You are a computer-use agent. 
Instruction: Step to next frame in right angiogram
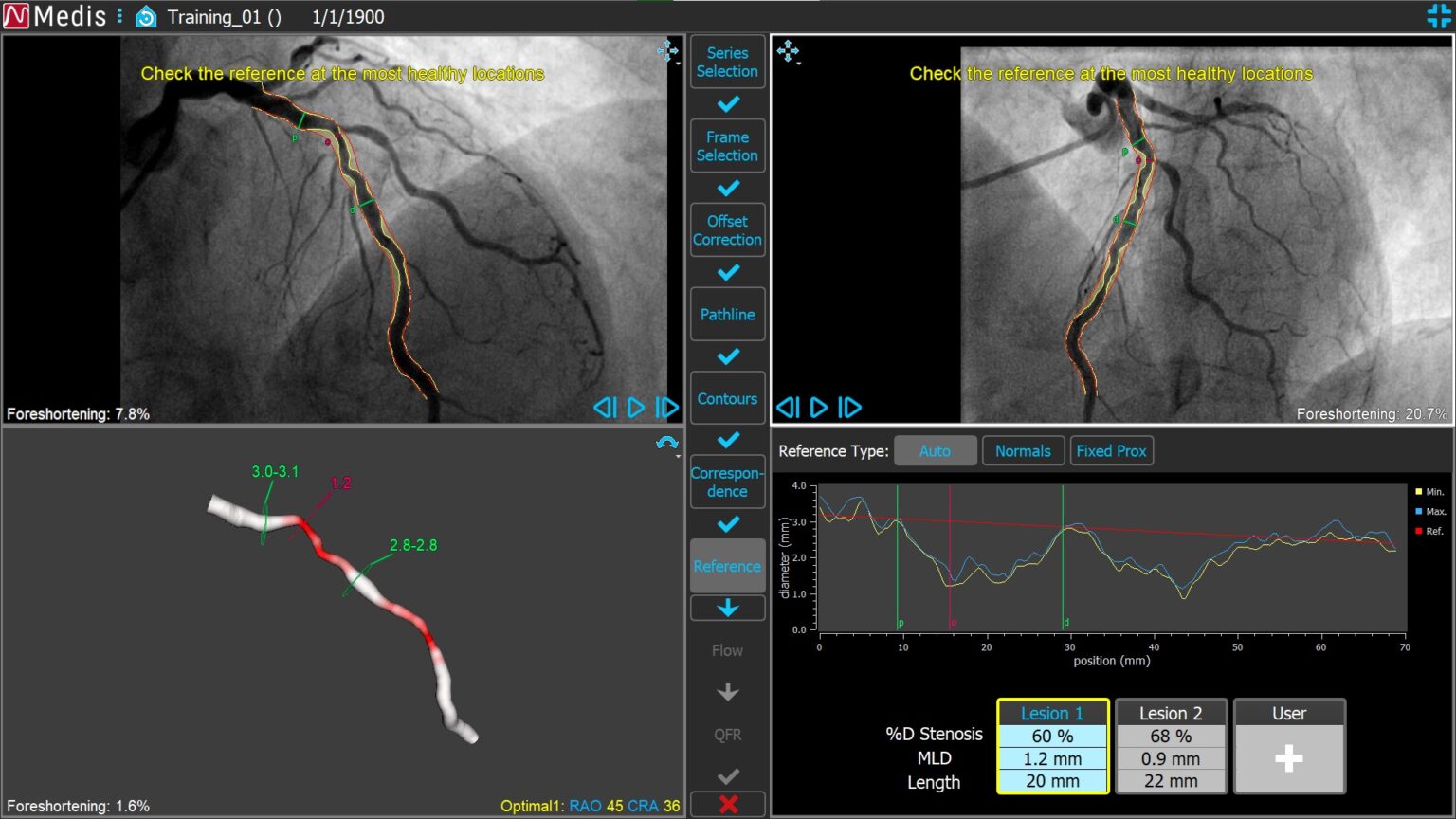click(850, 408)
